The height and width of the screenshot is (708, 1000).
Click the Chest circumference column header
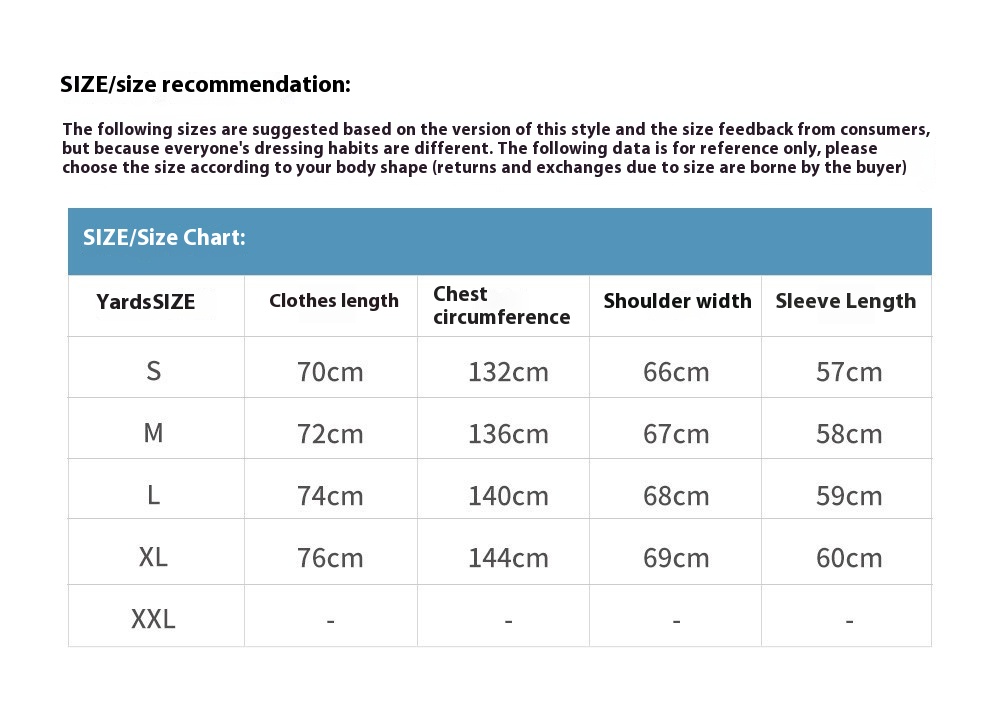tap(501, 305)
